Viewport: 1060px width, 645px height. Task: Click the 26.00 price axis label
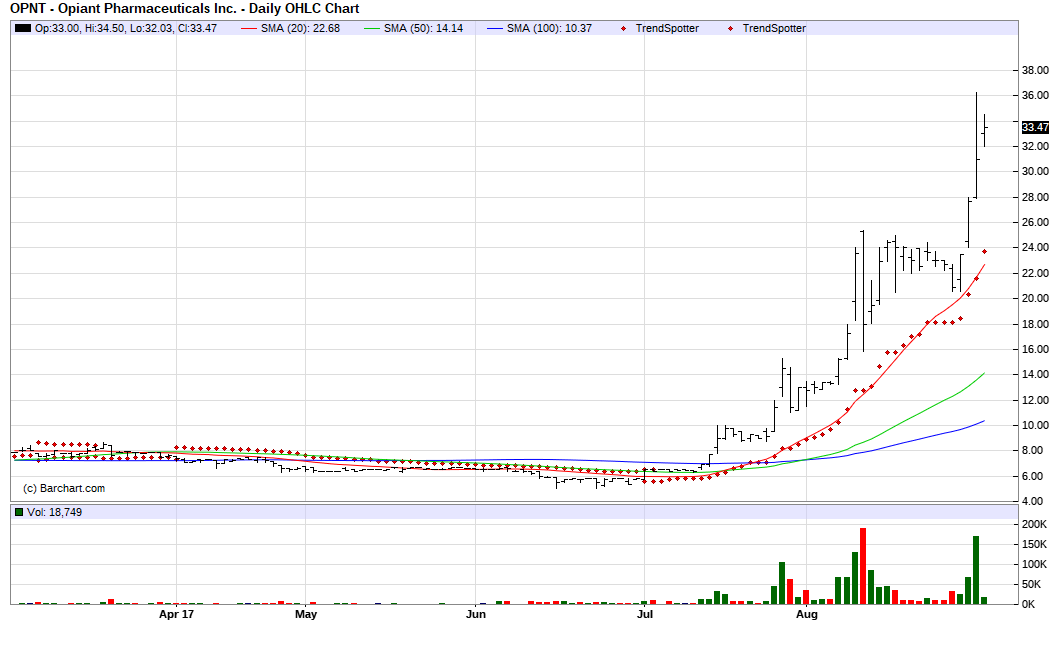[1035, 222]
